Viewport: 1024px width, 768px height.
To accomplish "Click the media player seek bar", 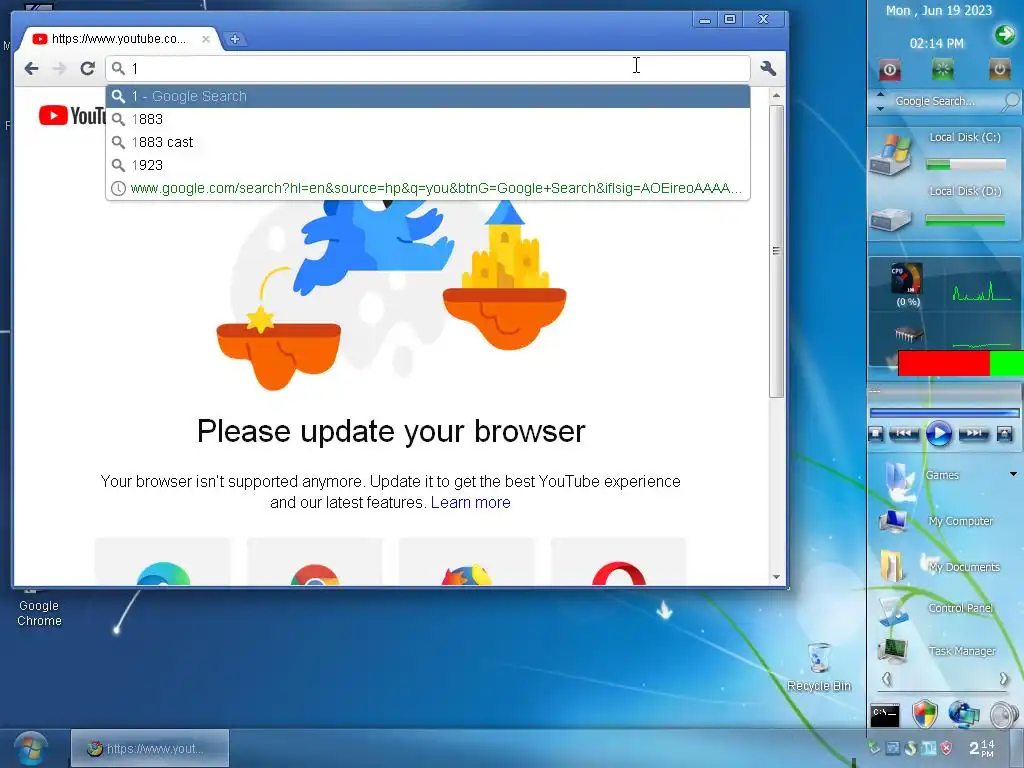I will pos(944,413).
